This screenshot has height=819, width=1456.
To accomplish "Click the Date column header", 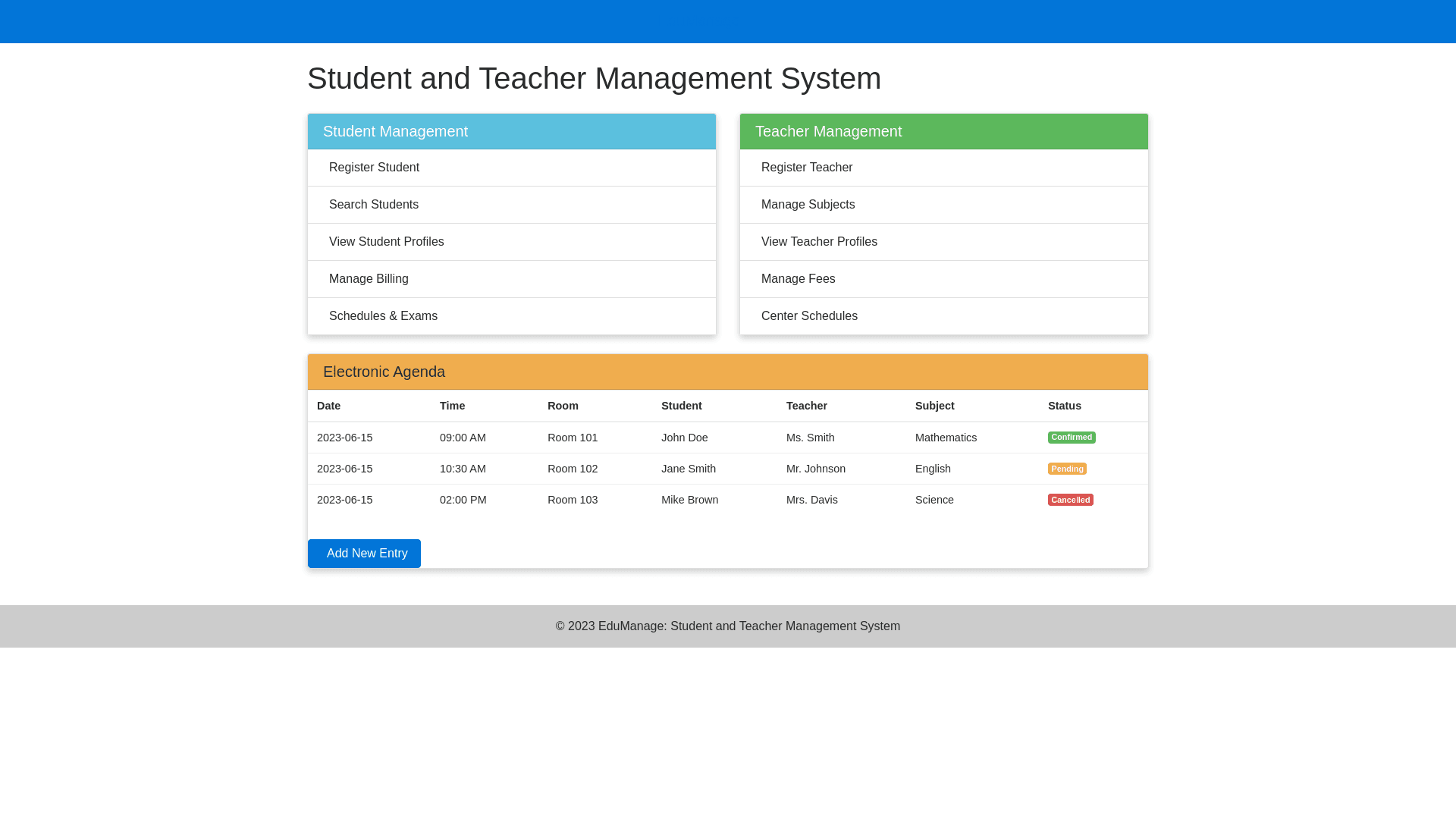I will click(328, 406).
